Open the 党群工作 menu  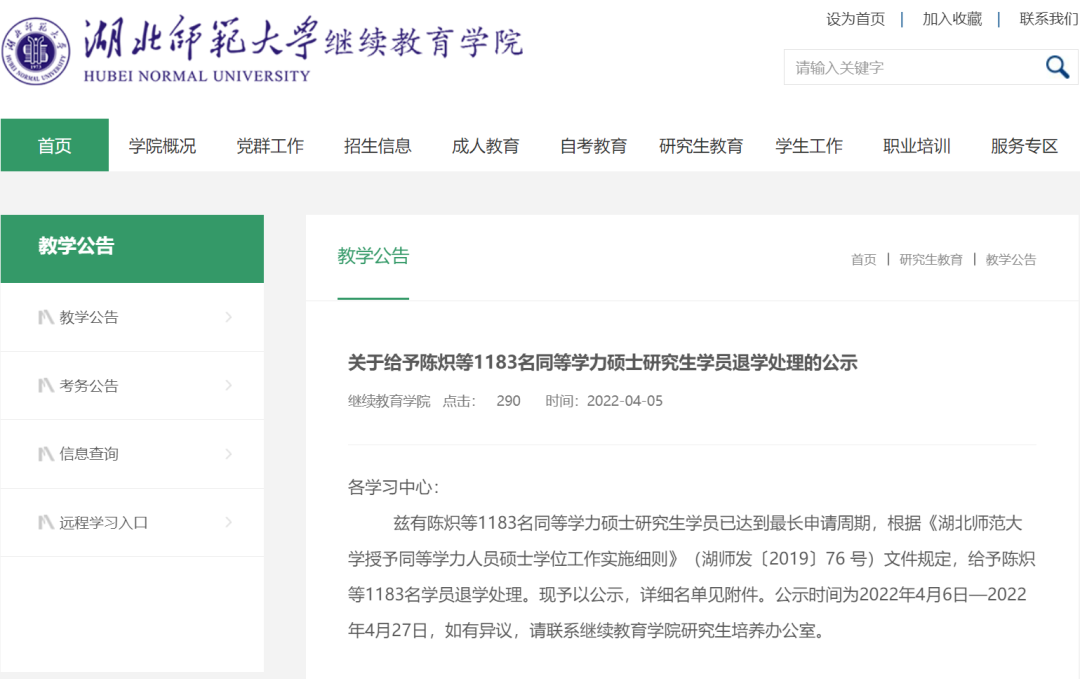270,145
